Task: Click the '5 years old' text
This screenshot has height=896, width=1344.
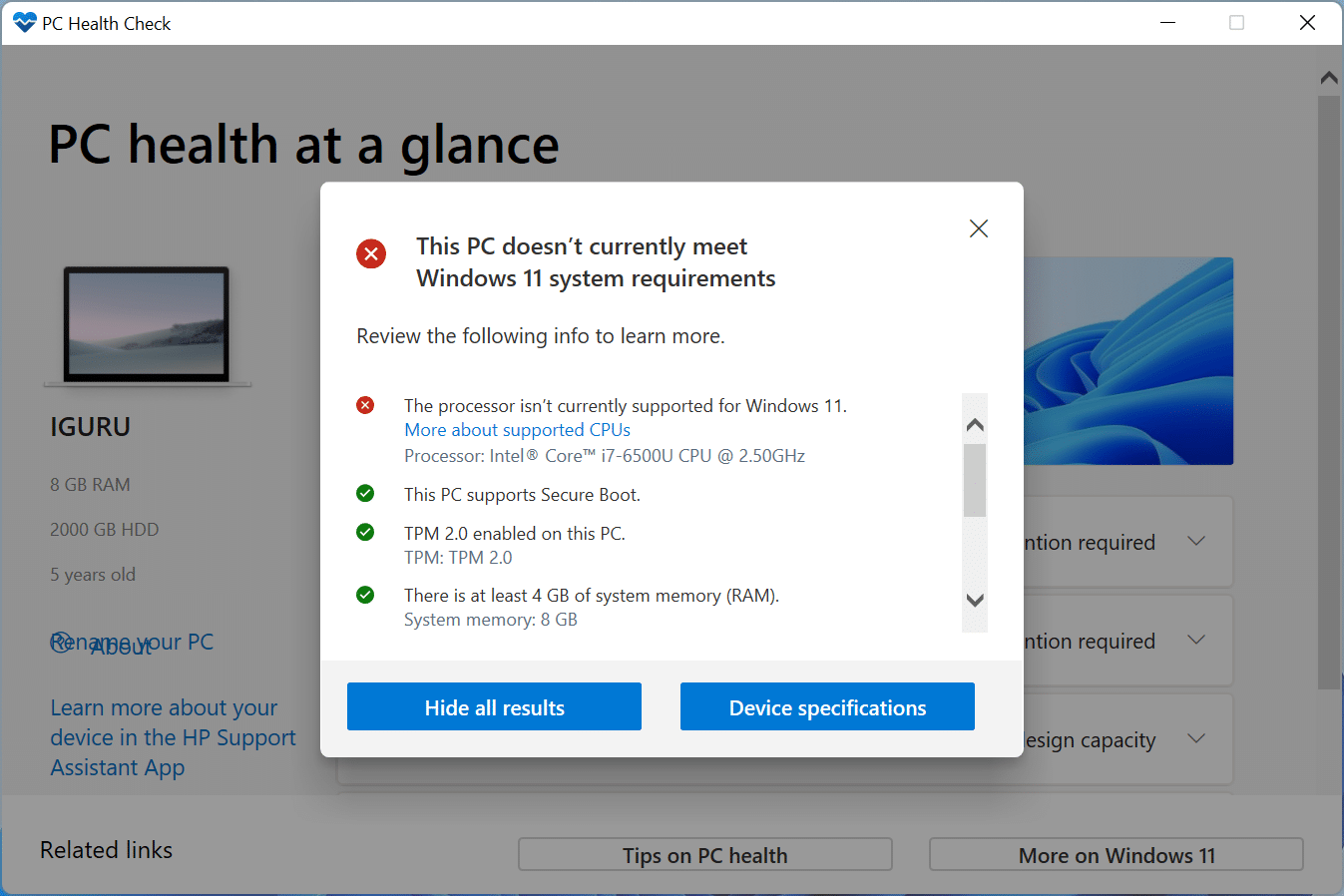Action: coord(93,575)
